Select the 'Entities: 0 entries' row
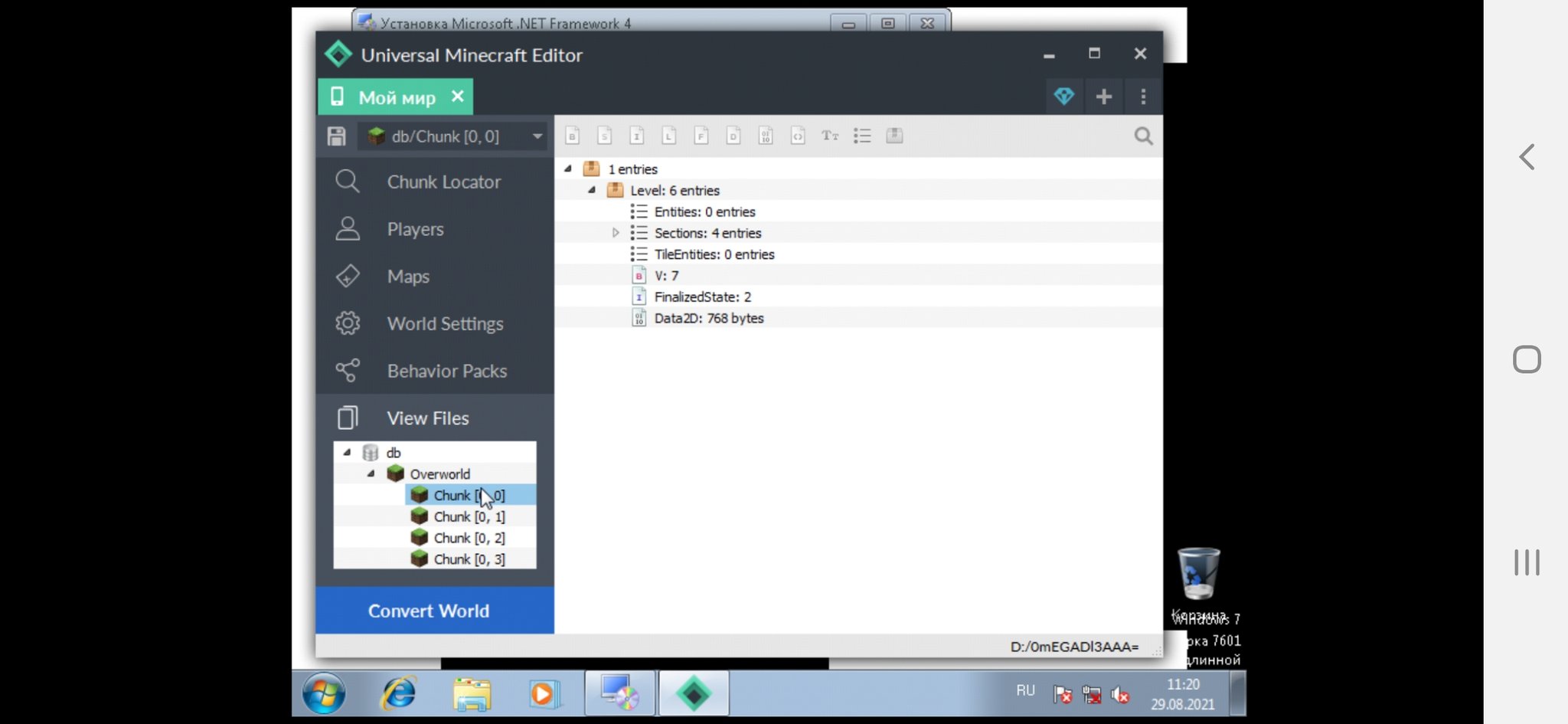1568x724 pixels. click(858, 211)
